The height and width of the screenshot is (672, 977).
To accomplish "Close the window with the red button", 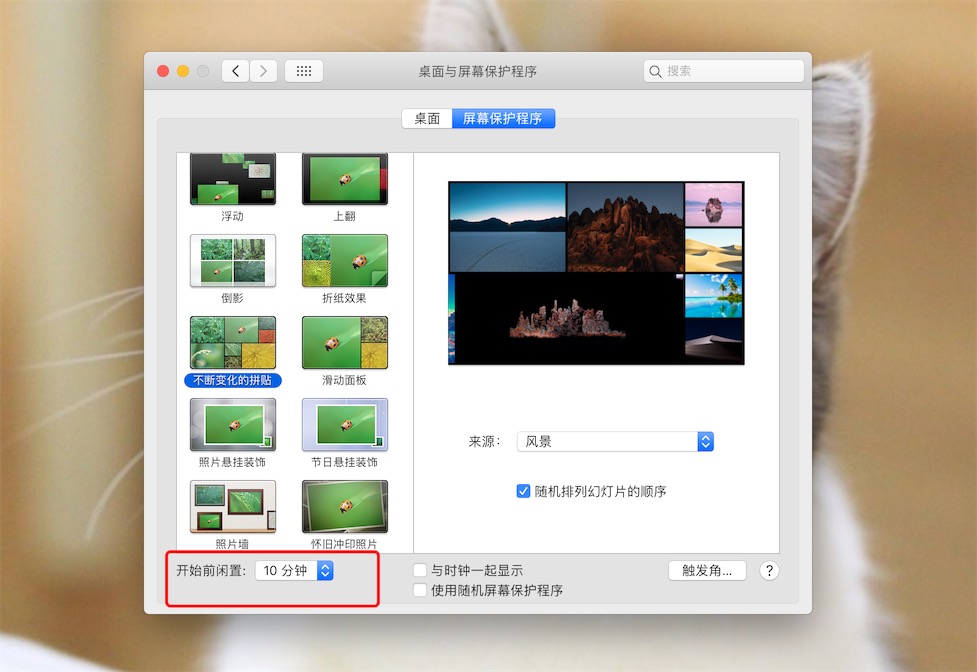I will click(x=163, y=71).
